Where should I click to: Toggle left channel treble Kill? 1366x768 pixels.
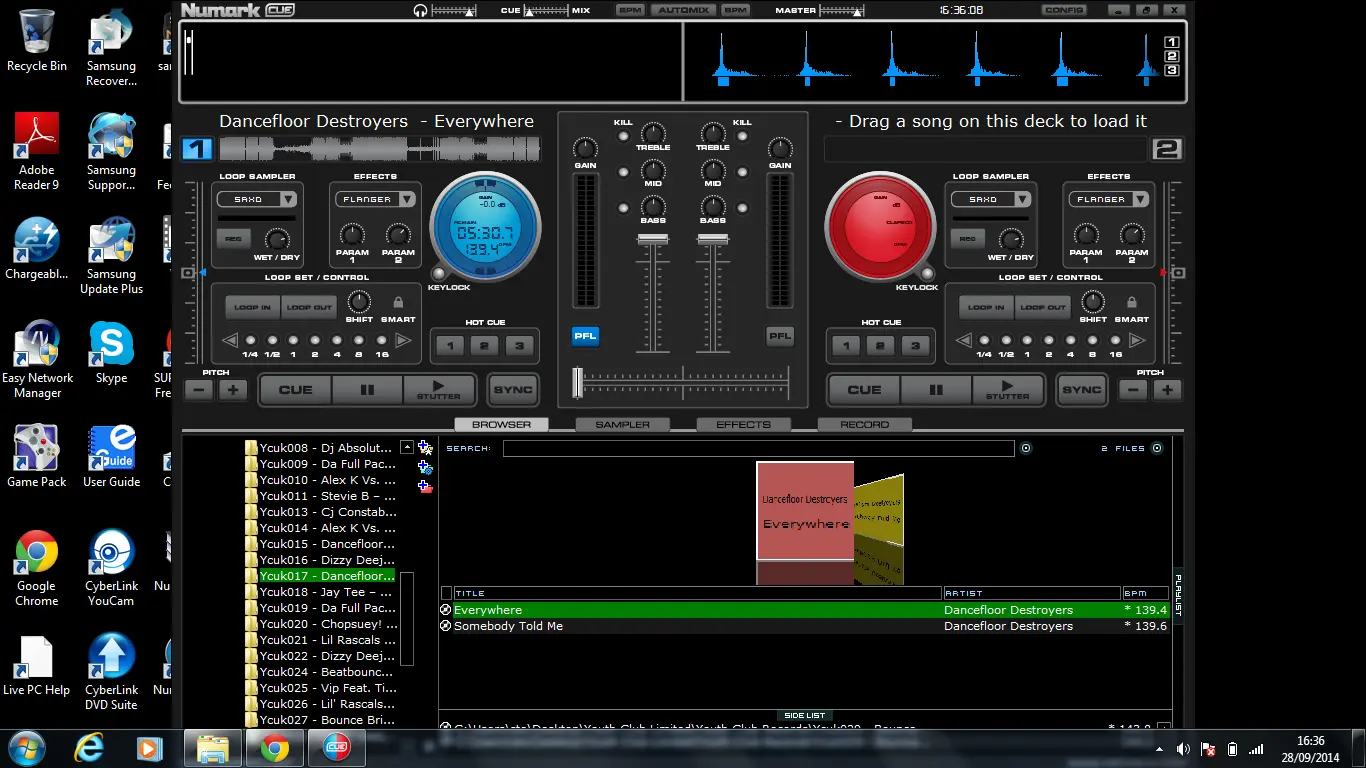[x=623, y=136]
